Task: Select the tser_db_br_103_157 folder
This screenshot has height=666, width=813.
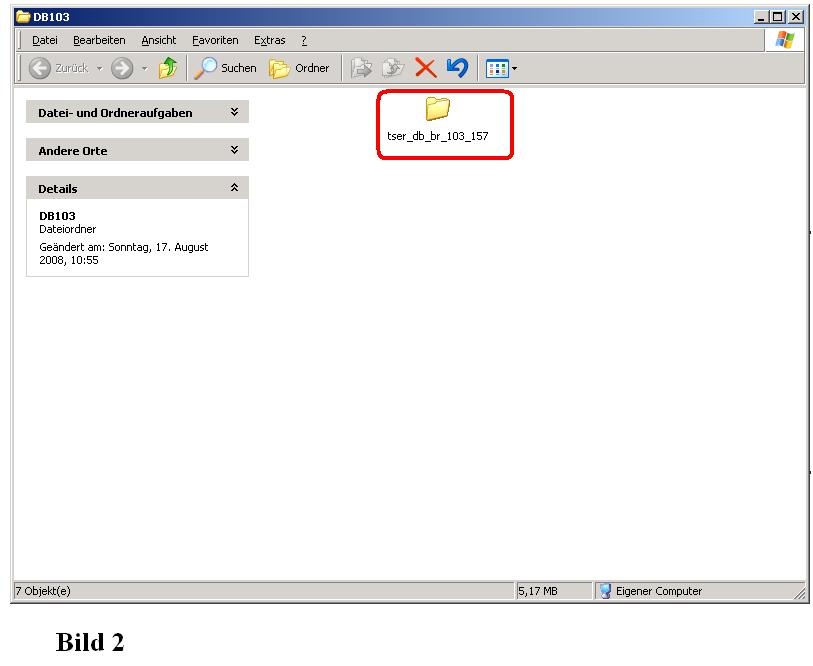Action: point(438,120)
